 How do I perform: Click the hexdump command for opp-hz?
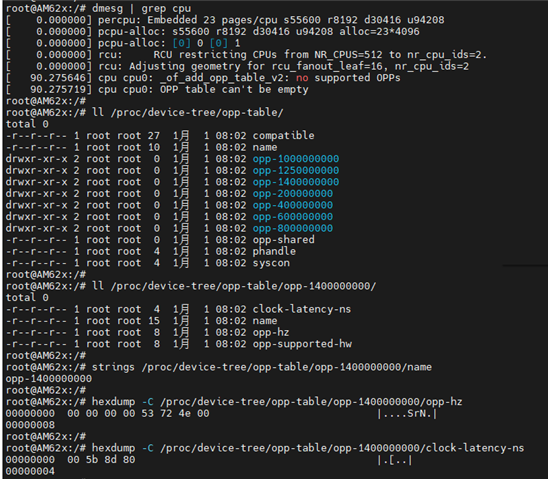(277, 402)
